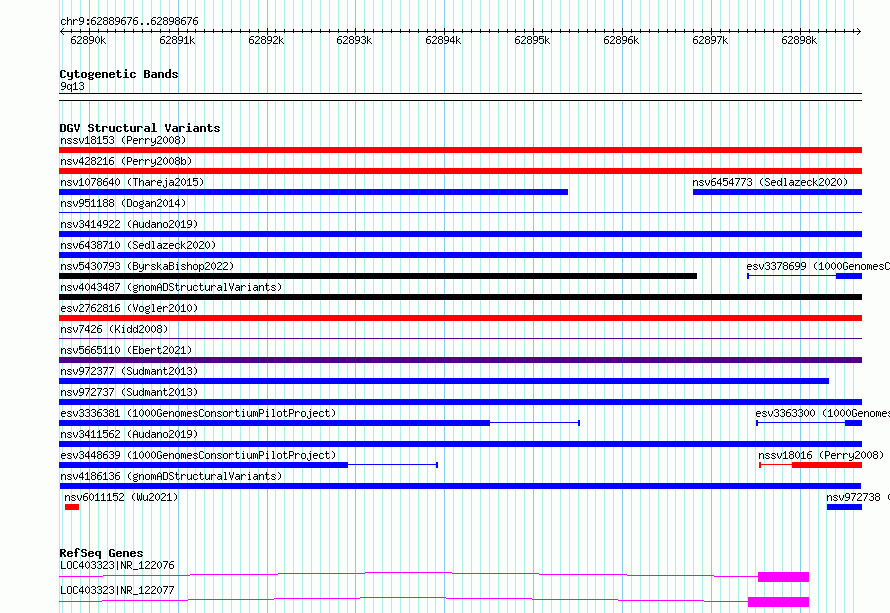Open the nsv951188 (Dogan2014) label
This screenshot has width=890, height=613.
click(123, 203)
